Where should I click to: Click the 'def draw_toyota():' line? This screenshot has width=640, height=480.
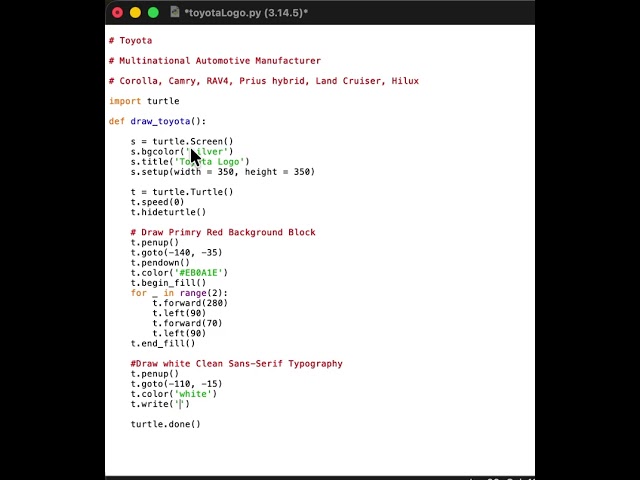pyautogui.click(x=158, y=121)
